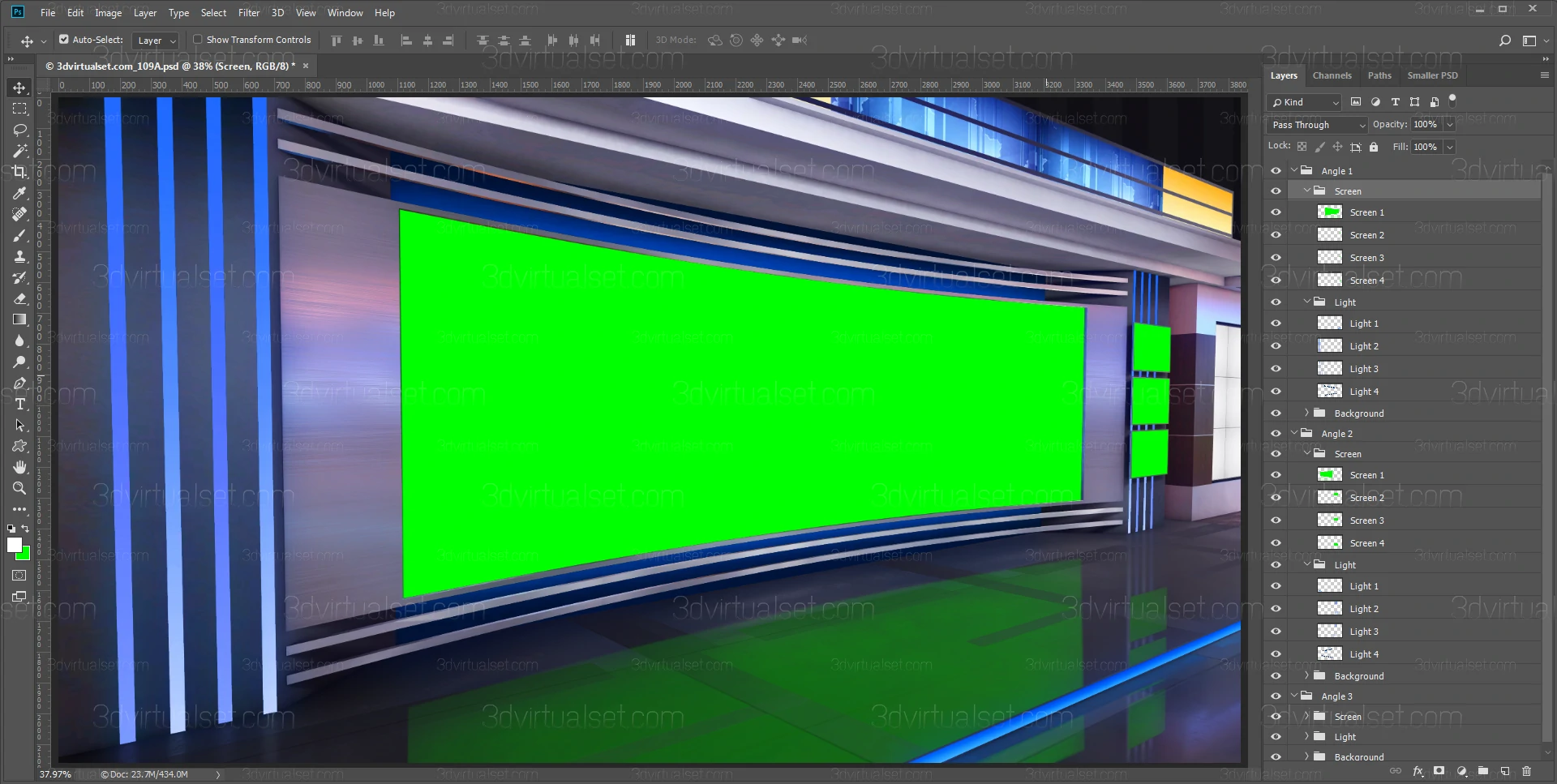Viewport: 1557px width, 784px height.
Task: Select the Horizontal Type tool
Action: click(x=19, y=404)
